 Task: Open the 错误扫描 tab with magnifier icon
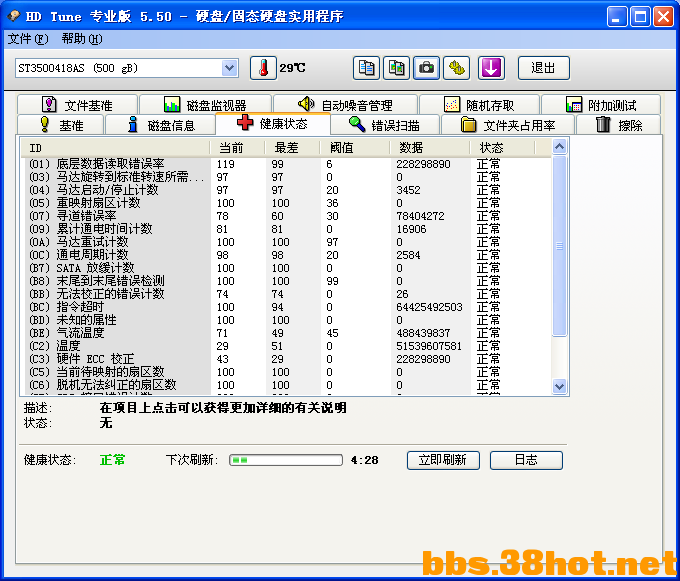(386, 125)
